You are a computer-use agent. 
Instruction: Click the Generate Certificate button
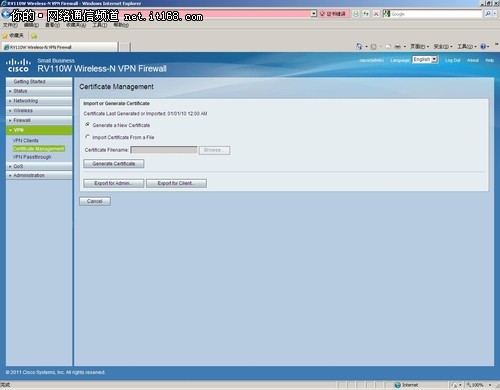pos(114,164)
